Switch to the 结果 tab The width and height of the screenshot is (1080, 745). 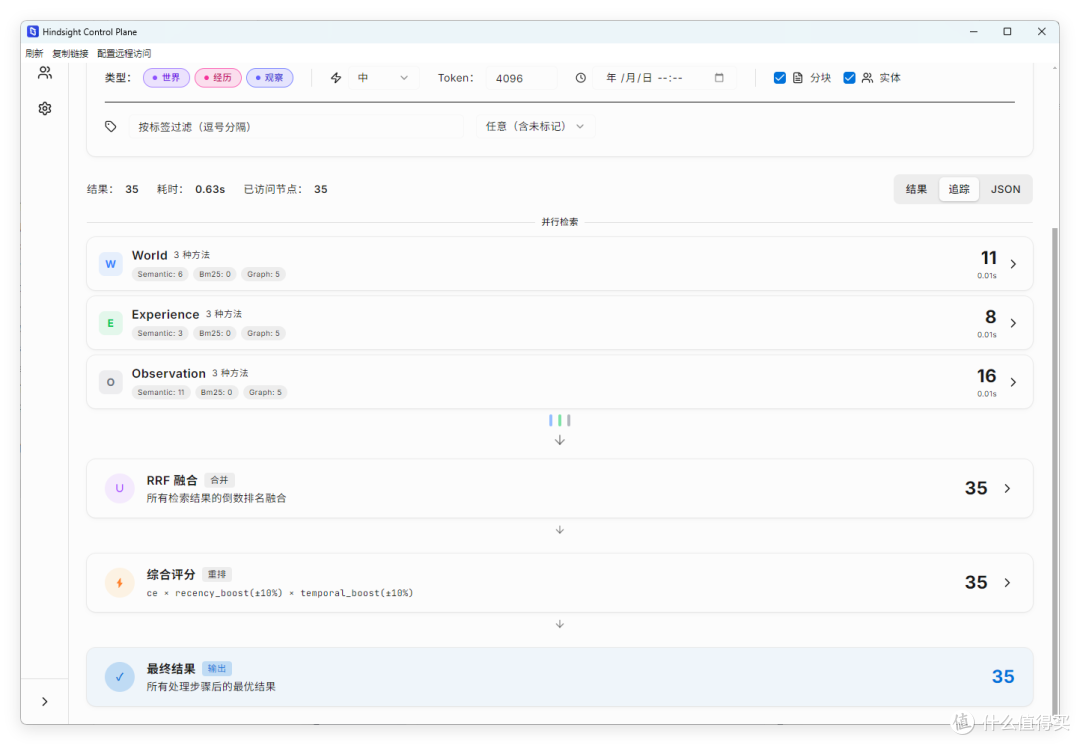[916, 189]
